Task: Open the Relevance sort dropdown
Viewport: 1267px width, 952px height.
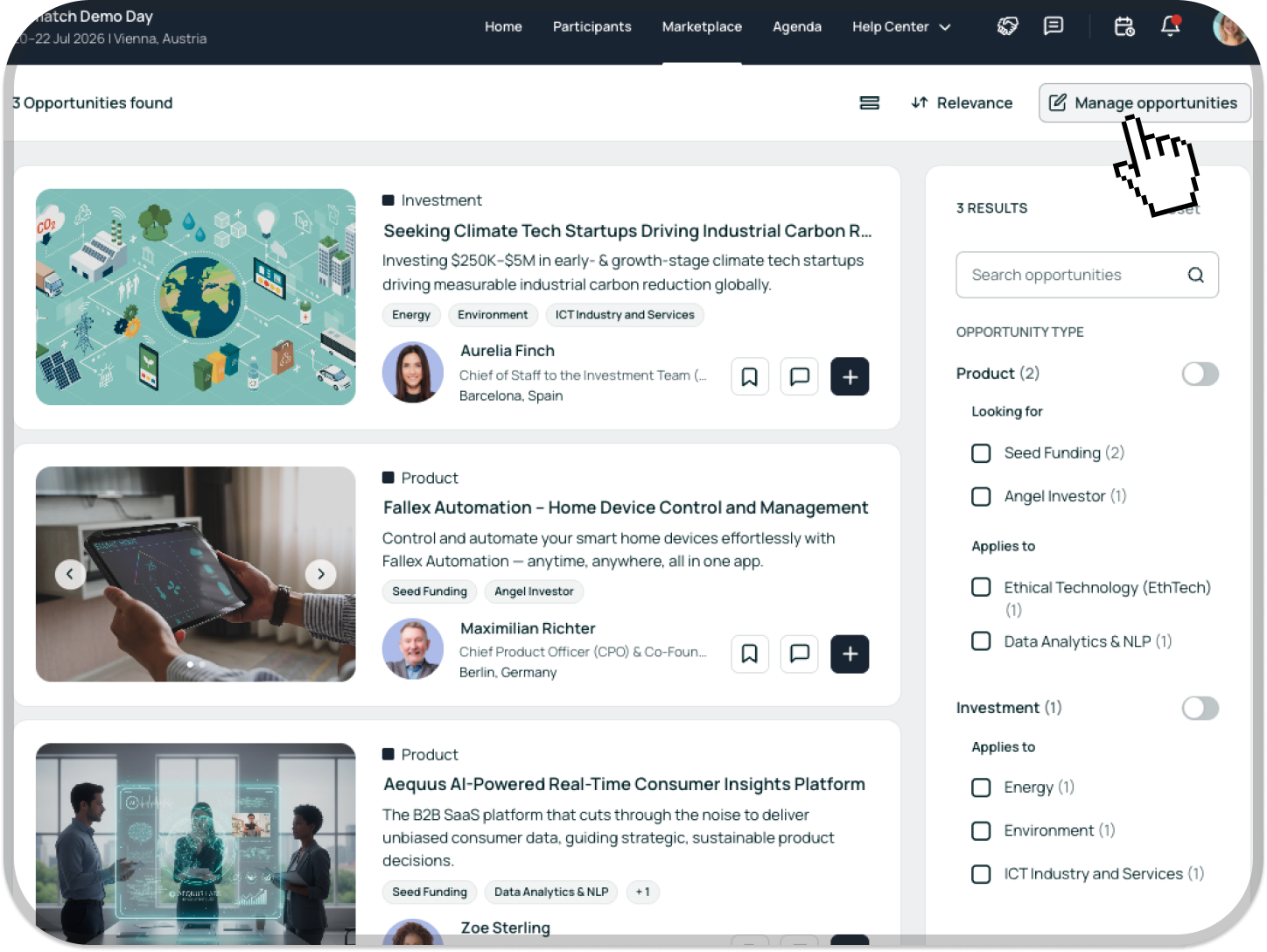Action: pyautogui.click(x=962, y=103)
